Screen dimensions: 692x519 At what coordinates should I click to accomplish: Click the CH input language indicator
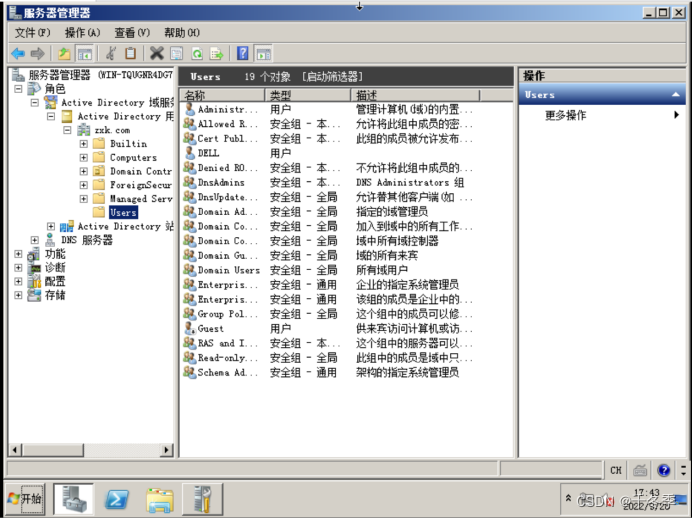[616, 470]
